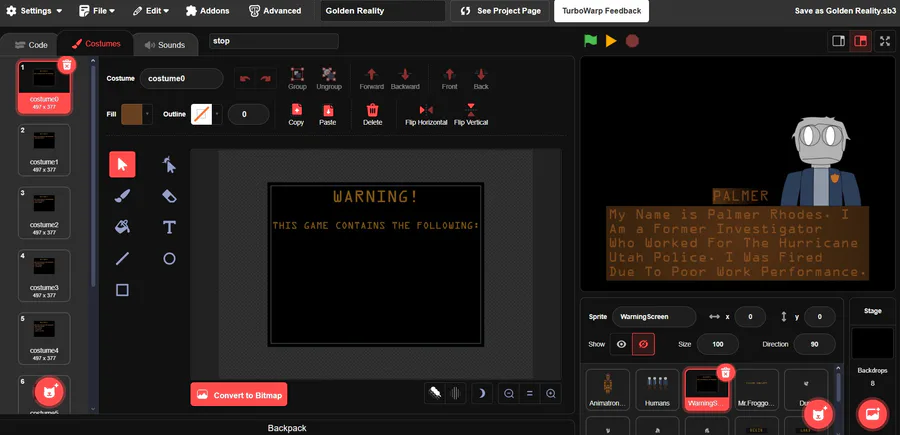Image resolution: width=900 pixels, height=435 pixels.
Task: Select the Costumes tab
Action: tap(96, 44)
